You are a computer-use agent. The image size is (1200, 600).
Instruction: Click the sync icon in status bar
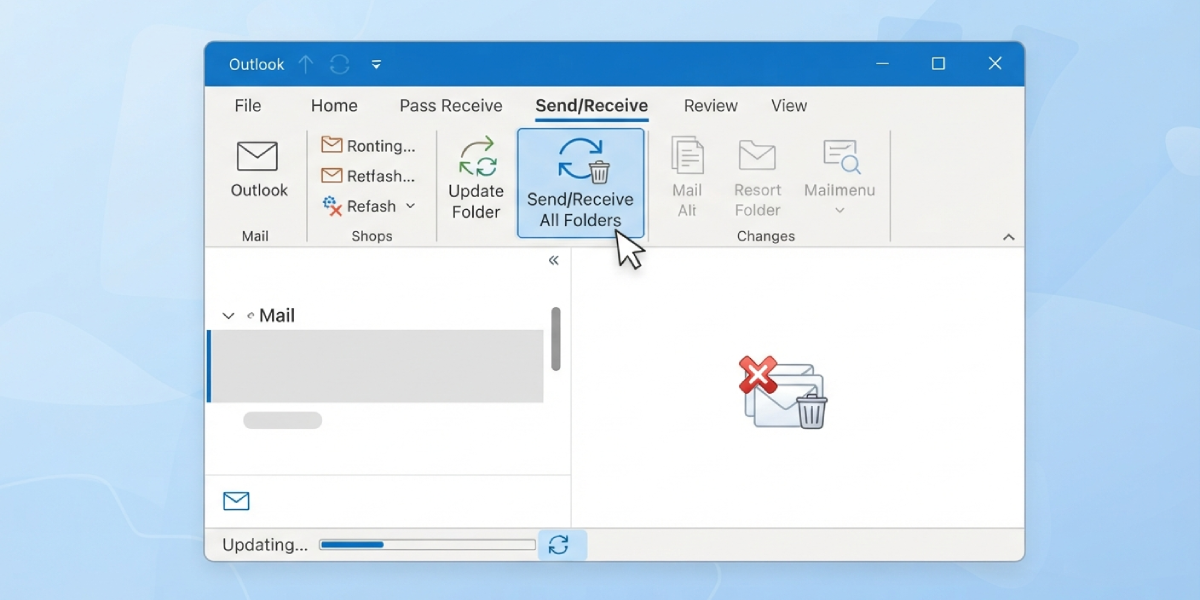click(559, 545)
